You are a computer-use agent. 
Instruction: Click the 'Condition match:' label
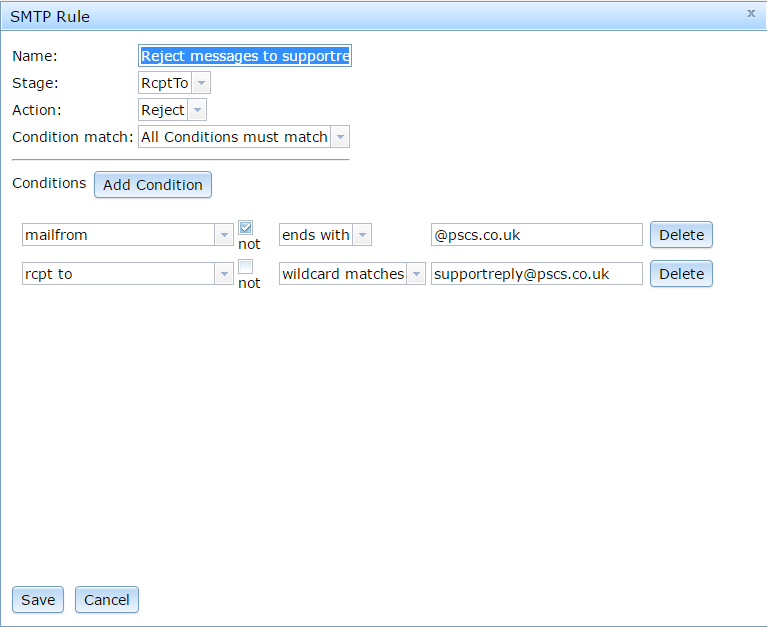tap(72, 137)
